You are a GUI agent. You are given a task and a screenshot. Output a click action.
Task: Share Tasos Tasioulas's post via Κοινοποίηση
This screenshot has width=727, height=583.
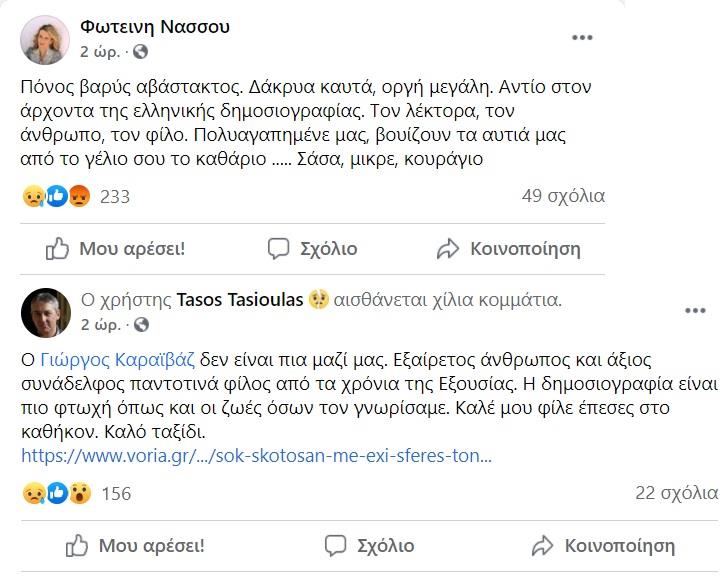tap(603, 546)
